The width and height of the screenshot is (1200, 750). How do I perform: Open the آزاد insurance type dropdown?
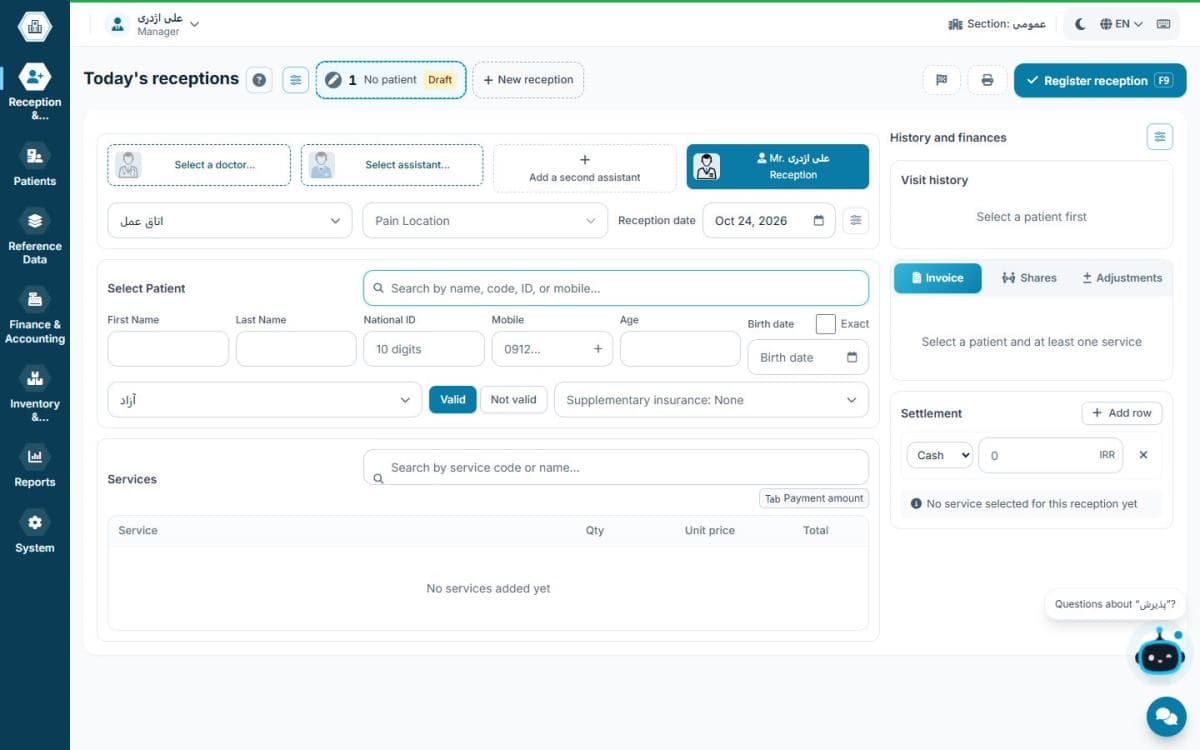[265, 400]
